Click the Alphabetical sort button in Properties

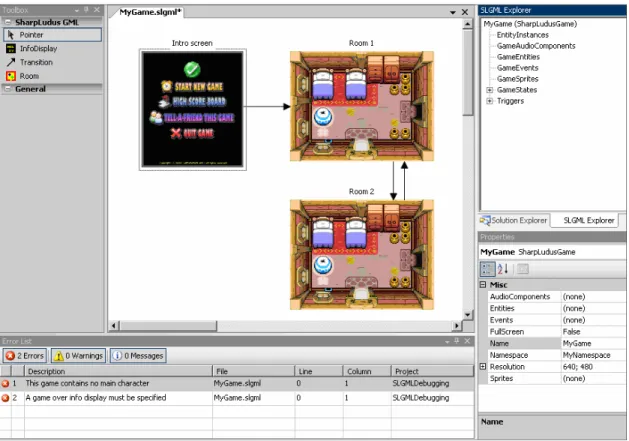pos(503,269)
